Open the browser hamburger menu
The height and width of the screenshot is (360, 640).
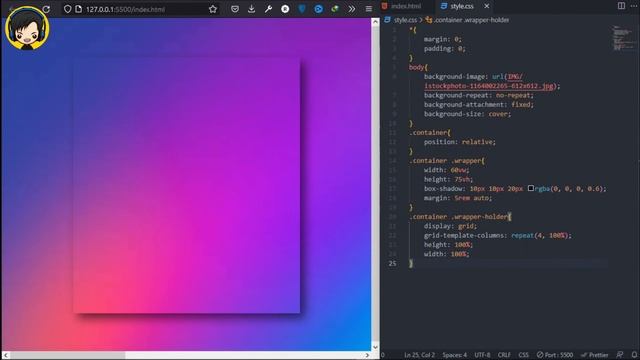(369, 9)
